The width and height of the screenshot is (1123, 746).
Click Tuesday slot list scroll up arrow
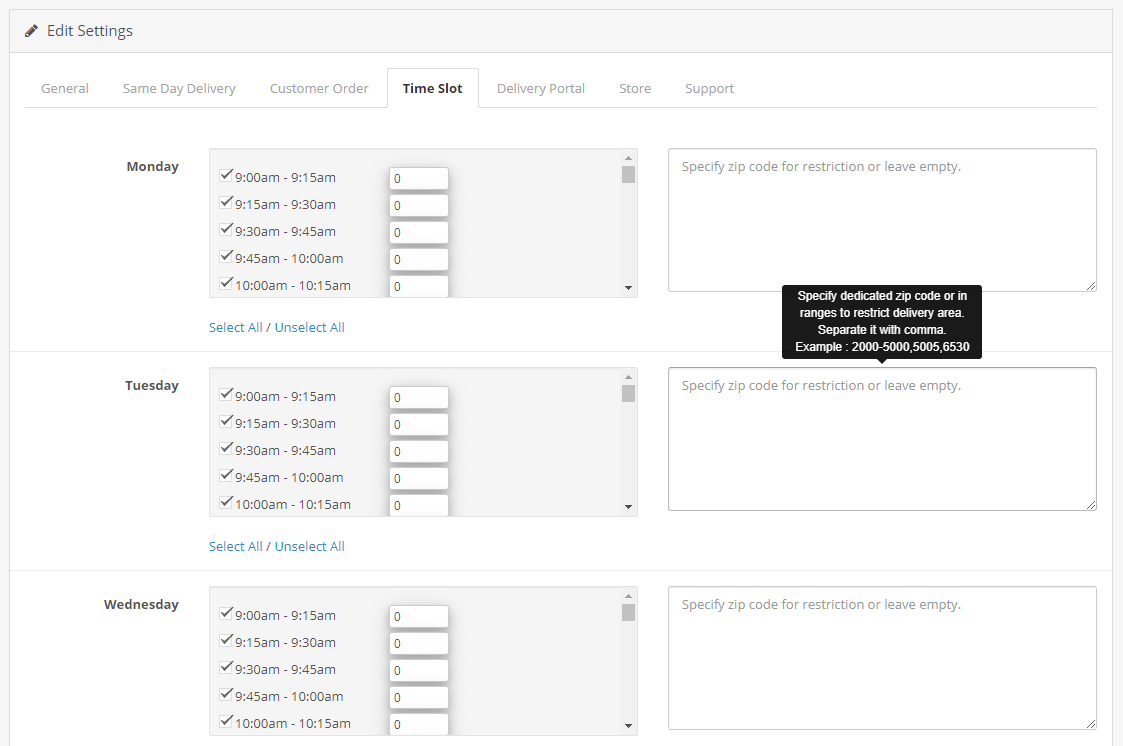coord(628,377)
